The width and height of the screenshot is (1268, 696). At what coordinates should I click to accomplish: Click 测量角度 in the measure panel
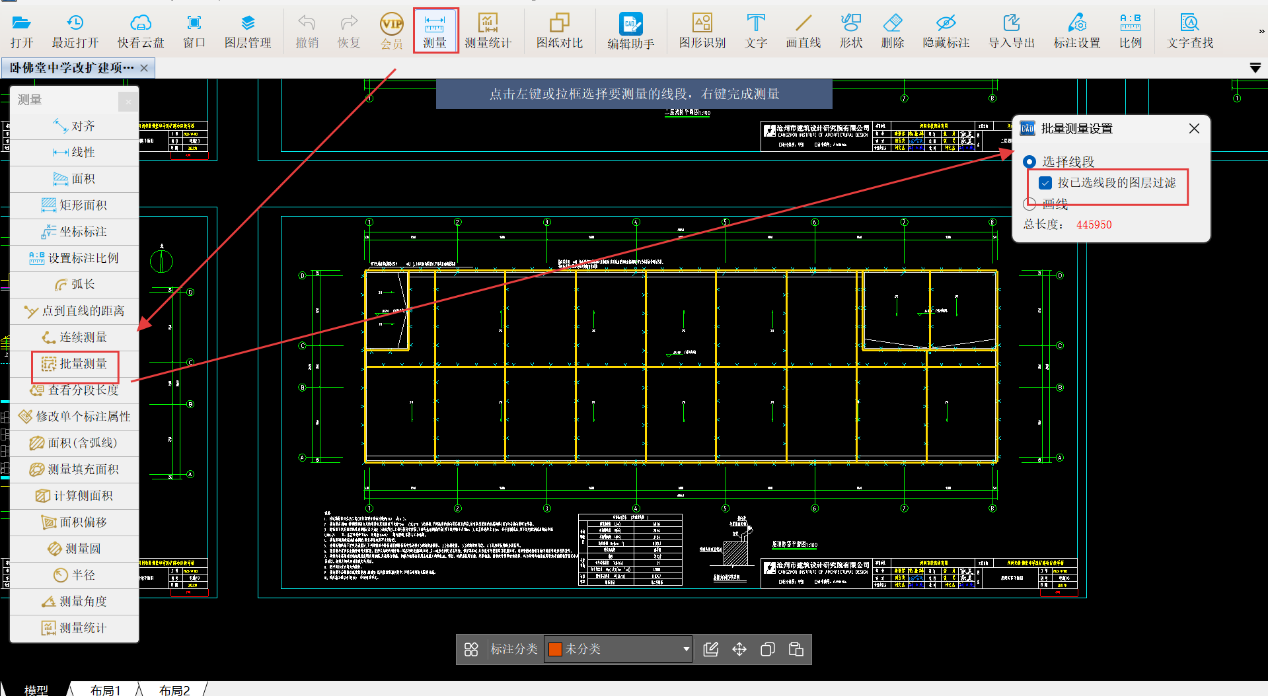(74, 601)
